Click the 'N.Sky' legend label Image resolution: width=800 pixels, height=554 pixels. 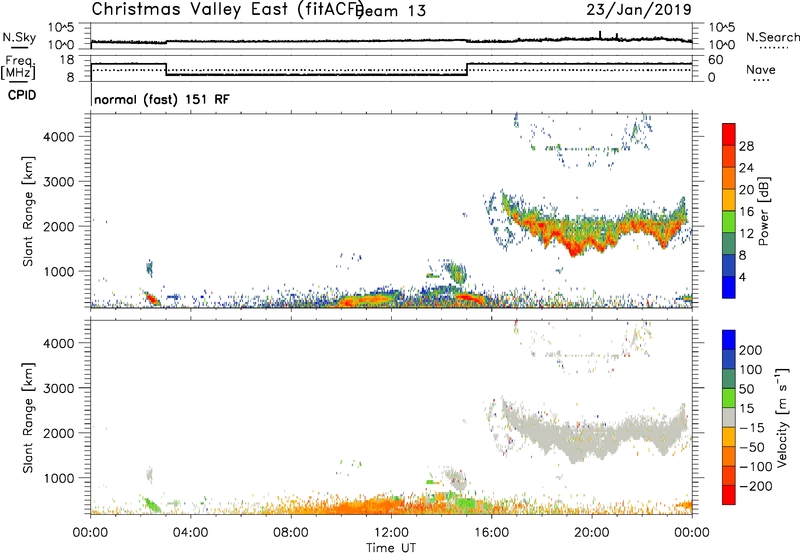tap(19, 37)
